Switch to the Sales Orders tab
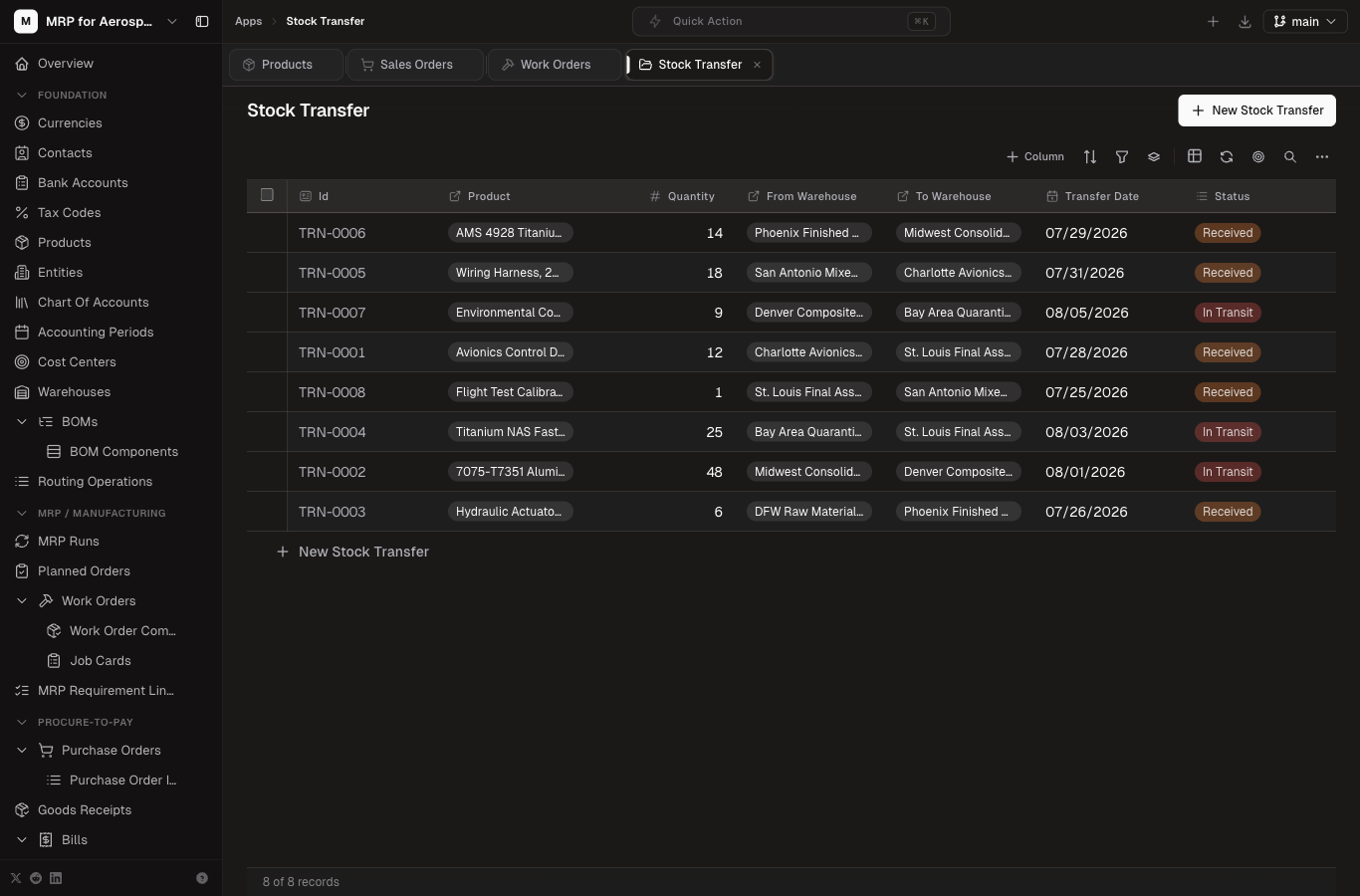 pos(415,65)
